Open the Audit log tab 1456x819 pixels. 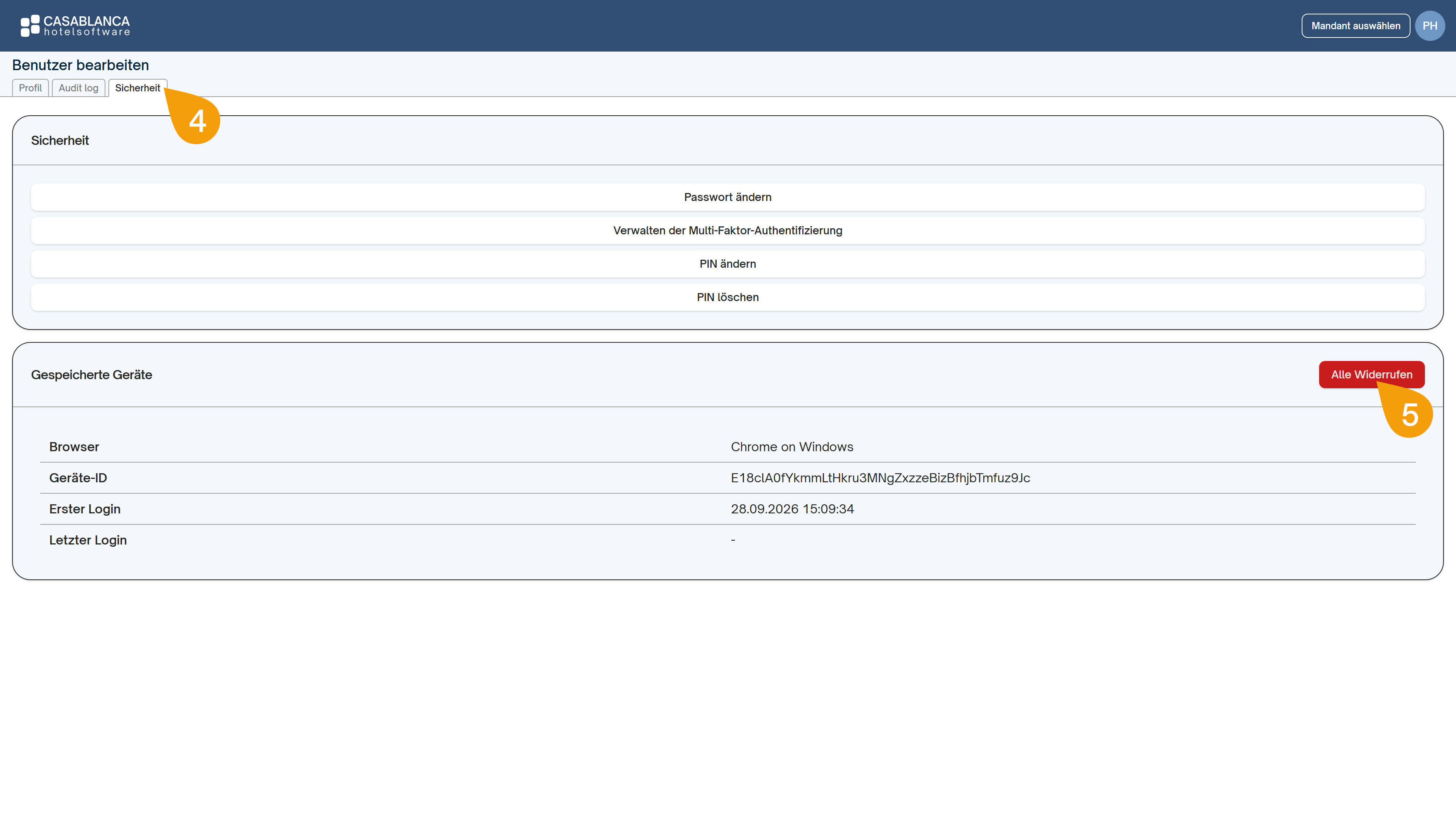click(x=78, y=88)
